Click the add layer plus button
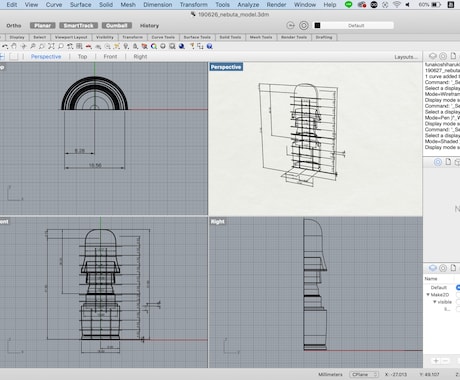This screenshot has width=460, height=380. coord(436,361)
